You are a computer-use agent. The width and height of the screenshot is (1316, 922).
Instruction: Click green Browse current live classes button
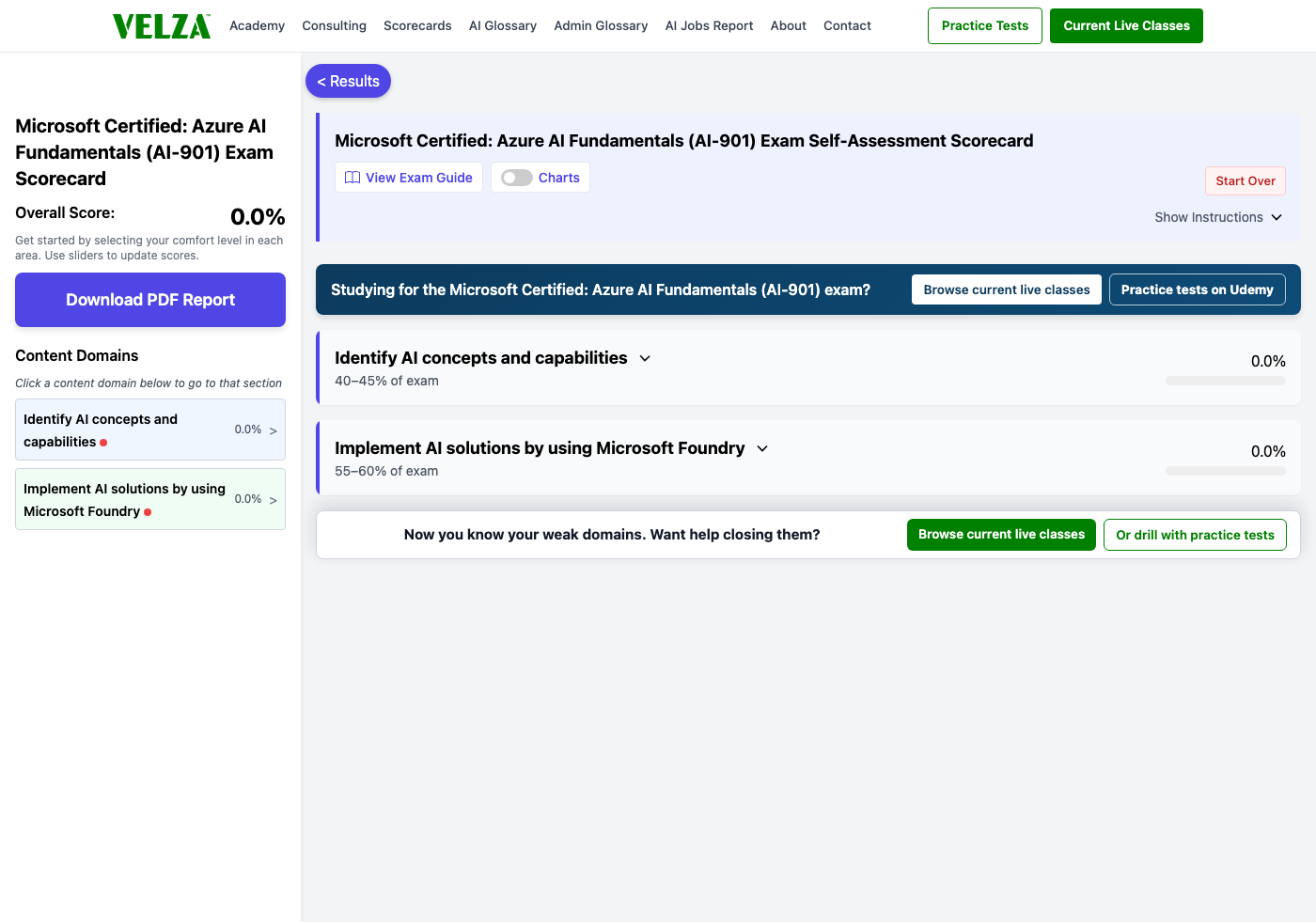[1001, 535]
